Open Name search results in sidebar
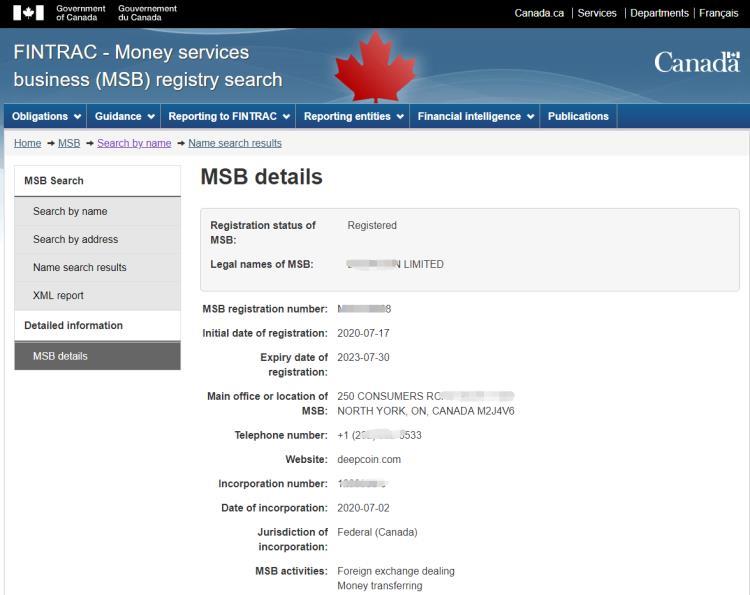 98,267
